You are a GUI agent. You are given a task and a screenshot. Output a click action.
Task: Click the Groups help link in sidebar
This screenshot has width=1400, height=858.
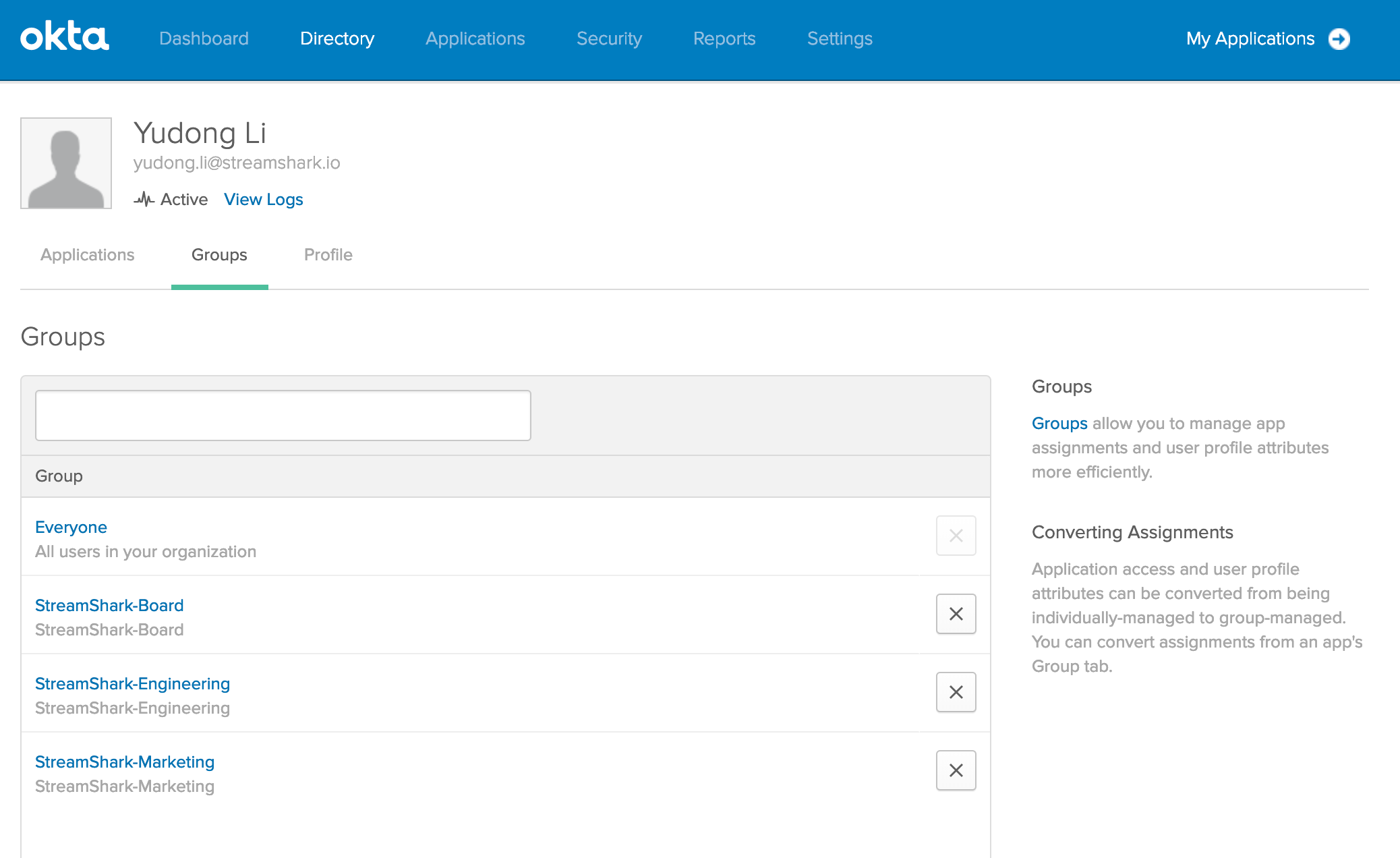(1059, 423)
